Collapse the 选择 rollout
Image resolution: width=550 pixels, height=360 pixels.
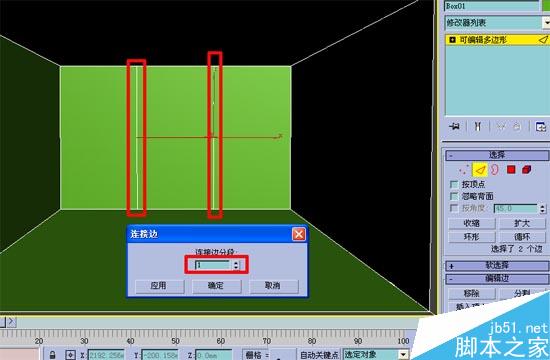(x=497, y=155)
